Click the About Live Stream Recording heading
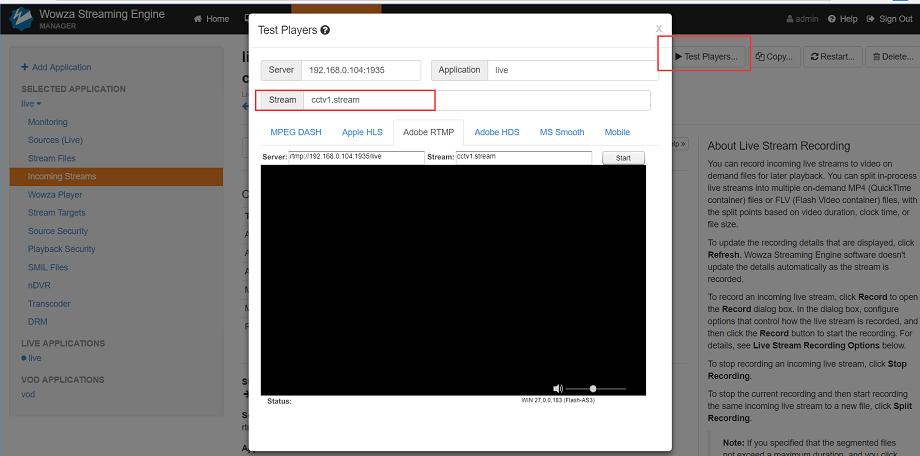Image resolution: width=920 pixels, height=456 pixels. point(779,146)
